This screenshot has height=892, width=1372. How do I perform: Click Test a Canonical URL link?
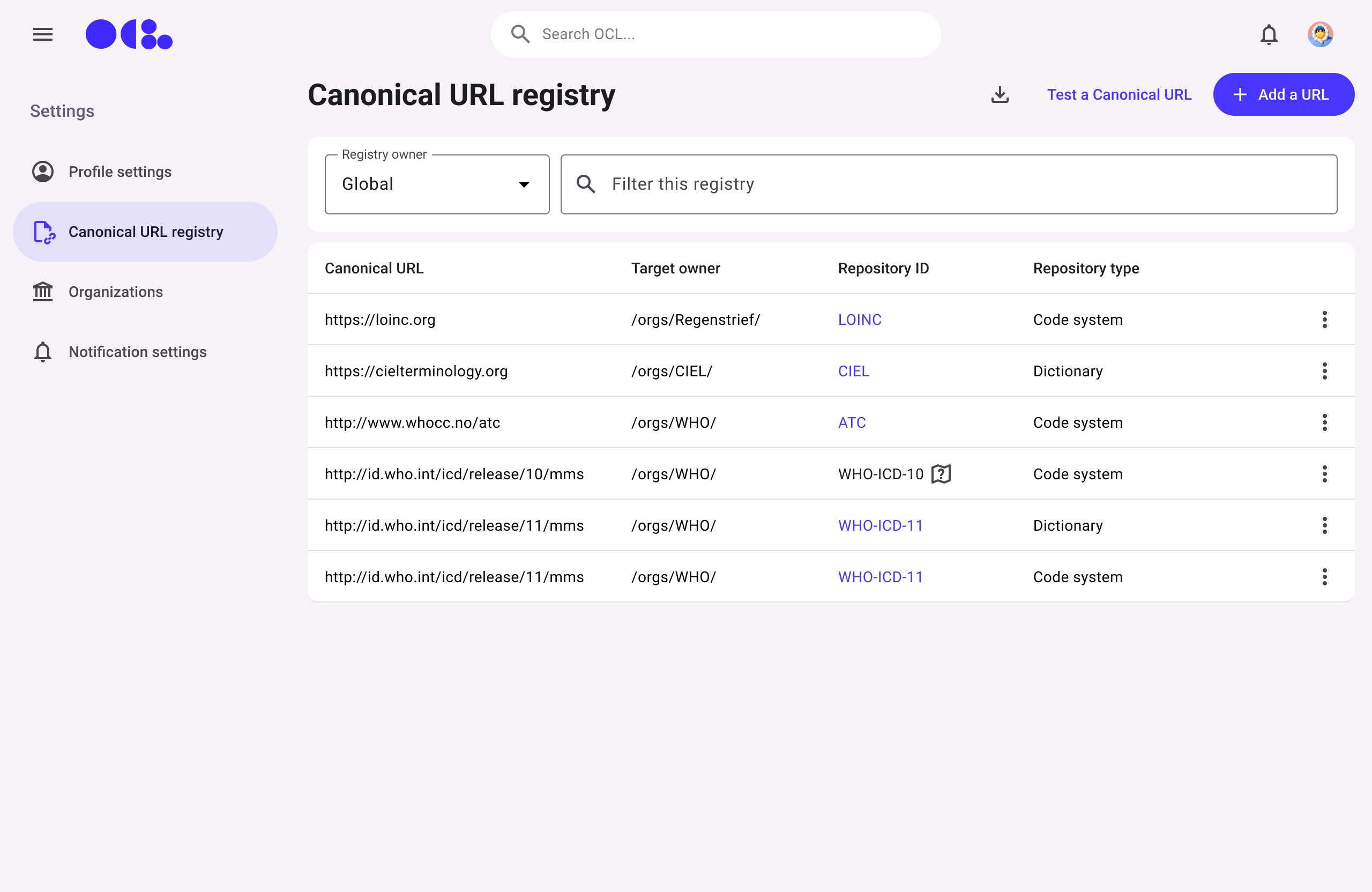(1119, 94)
